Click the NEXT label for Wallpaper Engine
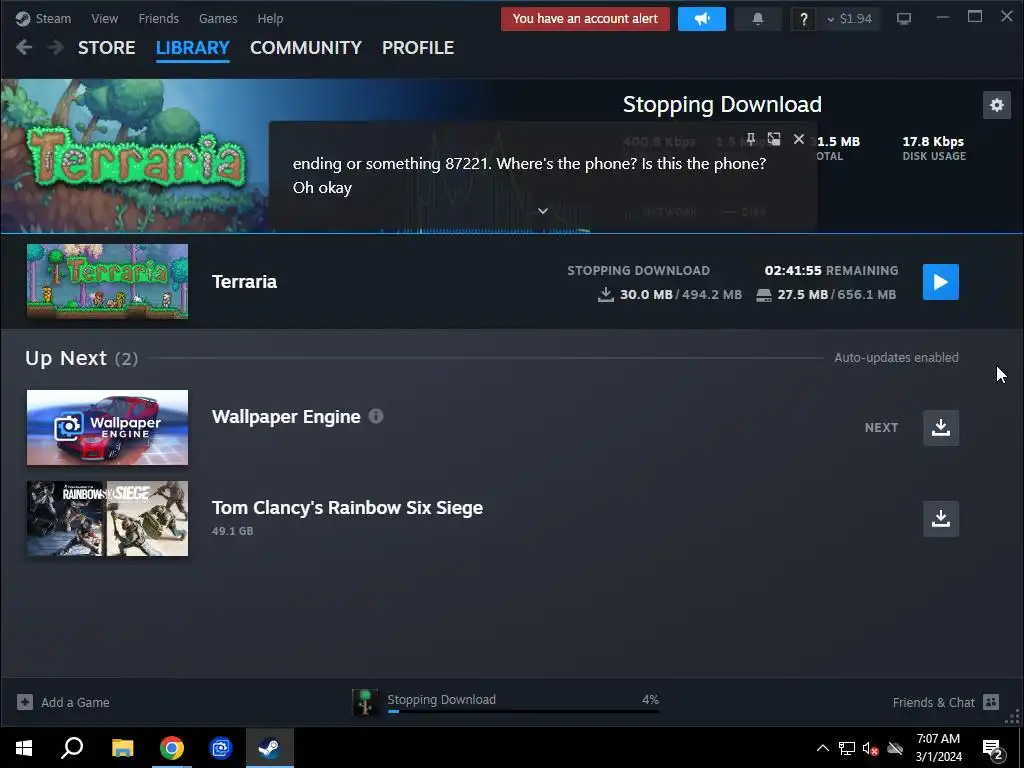Screen dimensions: 1024x768 pyautogui.click(x=881, y=428)
